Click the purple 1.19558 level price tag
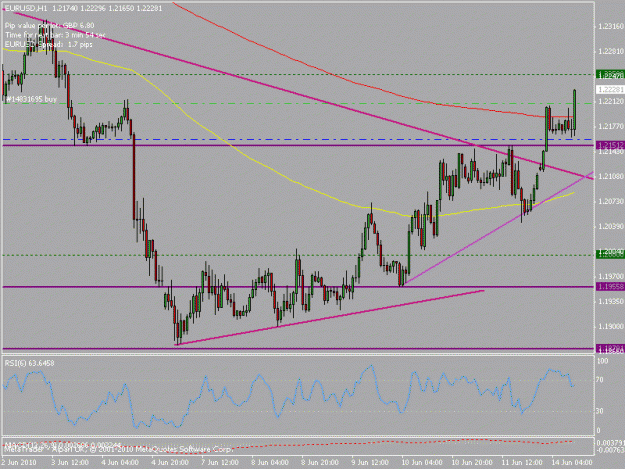This screenshot has width=625, height=469. tap(610, 287)
